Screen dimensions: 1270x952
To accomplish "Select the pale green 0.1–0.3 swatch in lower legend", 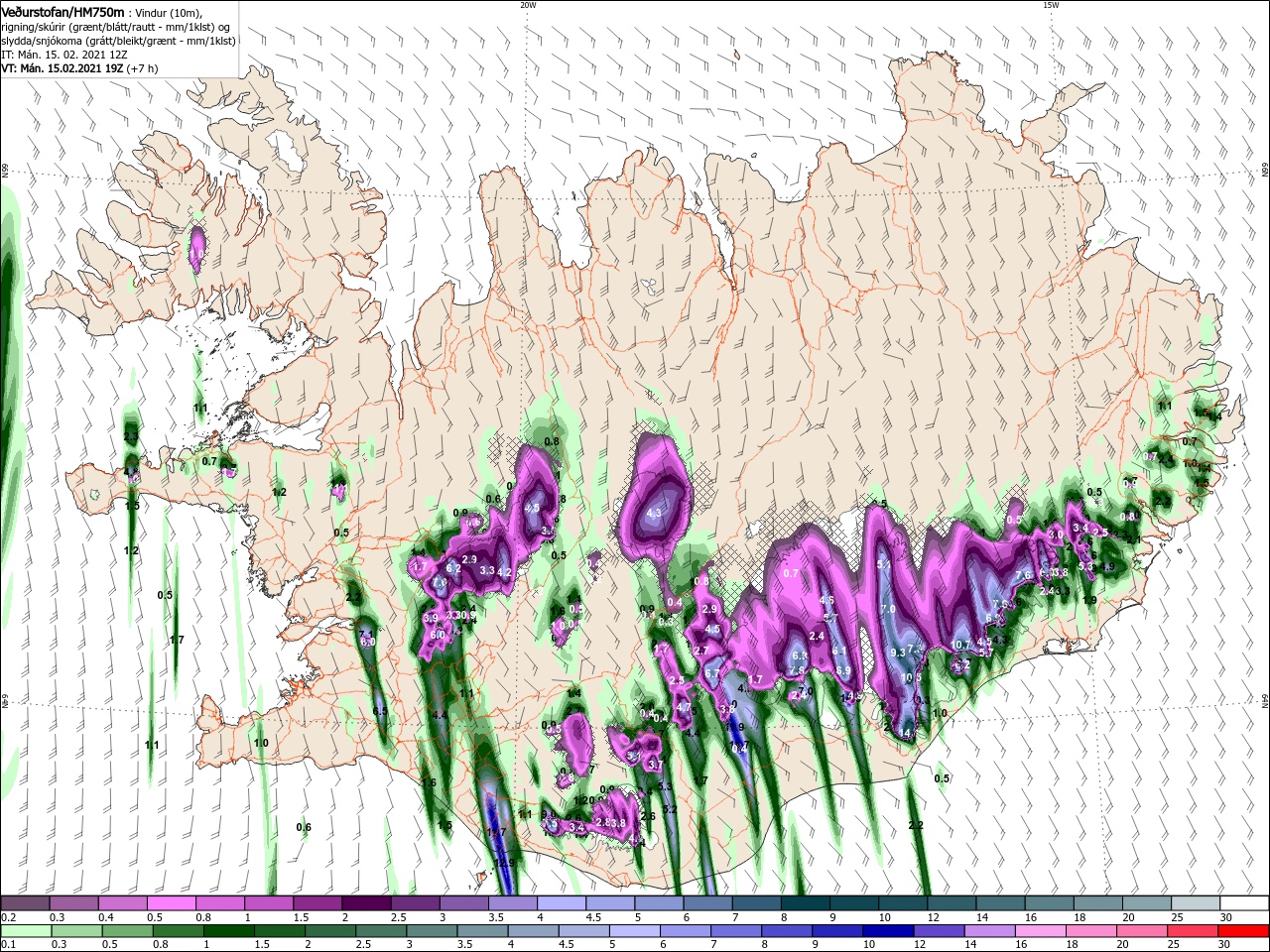I will point(25,931).
